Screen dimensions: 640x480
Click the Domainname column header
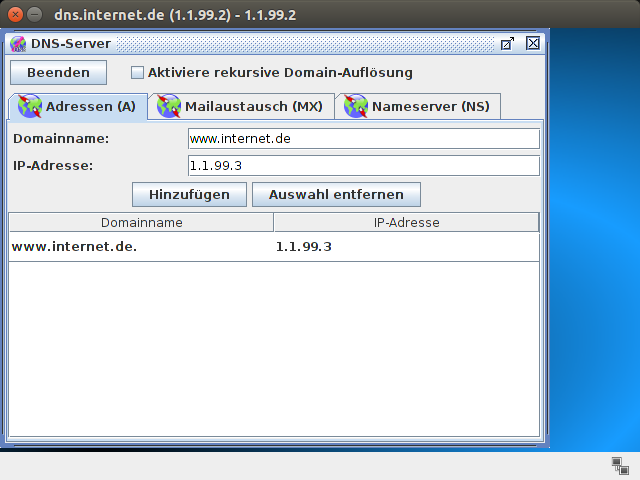click(141, 222)
